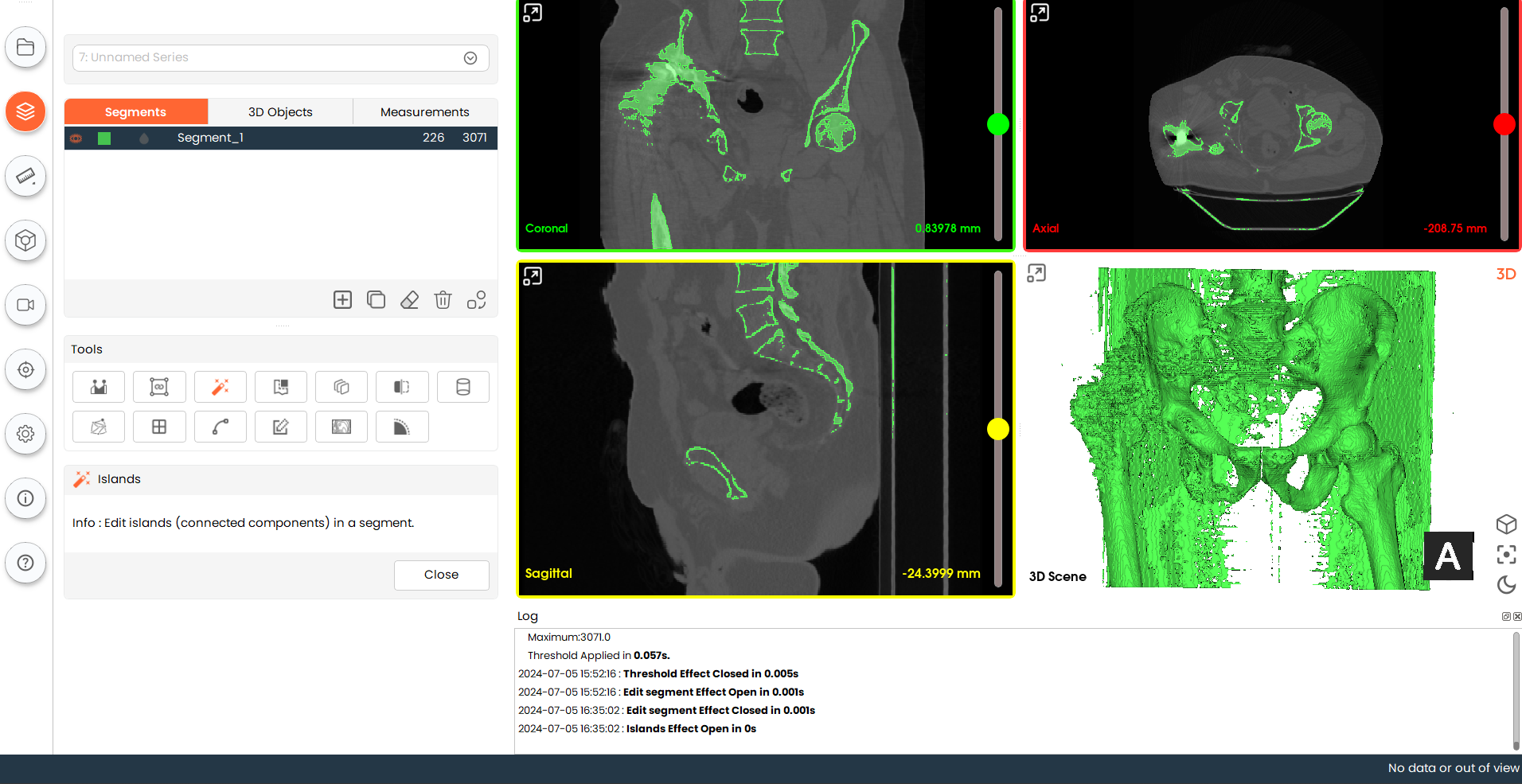Click the green Segment_1 color swatch

coord(104,138)
